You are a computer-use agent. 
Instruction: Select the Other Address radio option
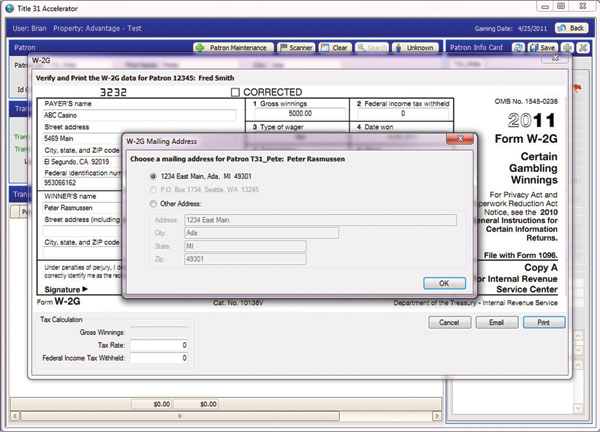(x=153, y=202)
